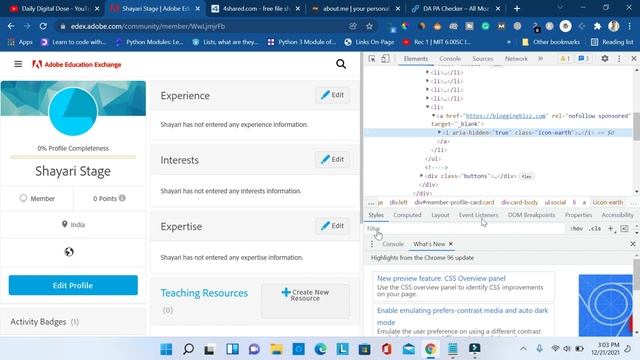The image size is (640, 360).
Task: Toggle the device toolbar in DevTools
Action: click(x=385, y=59)
